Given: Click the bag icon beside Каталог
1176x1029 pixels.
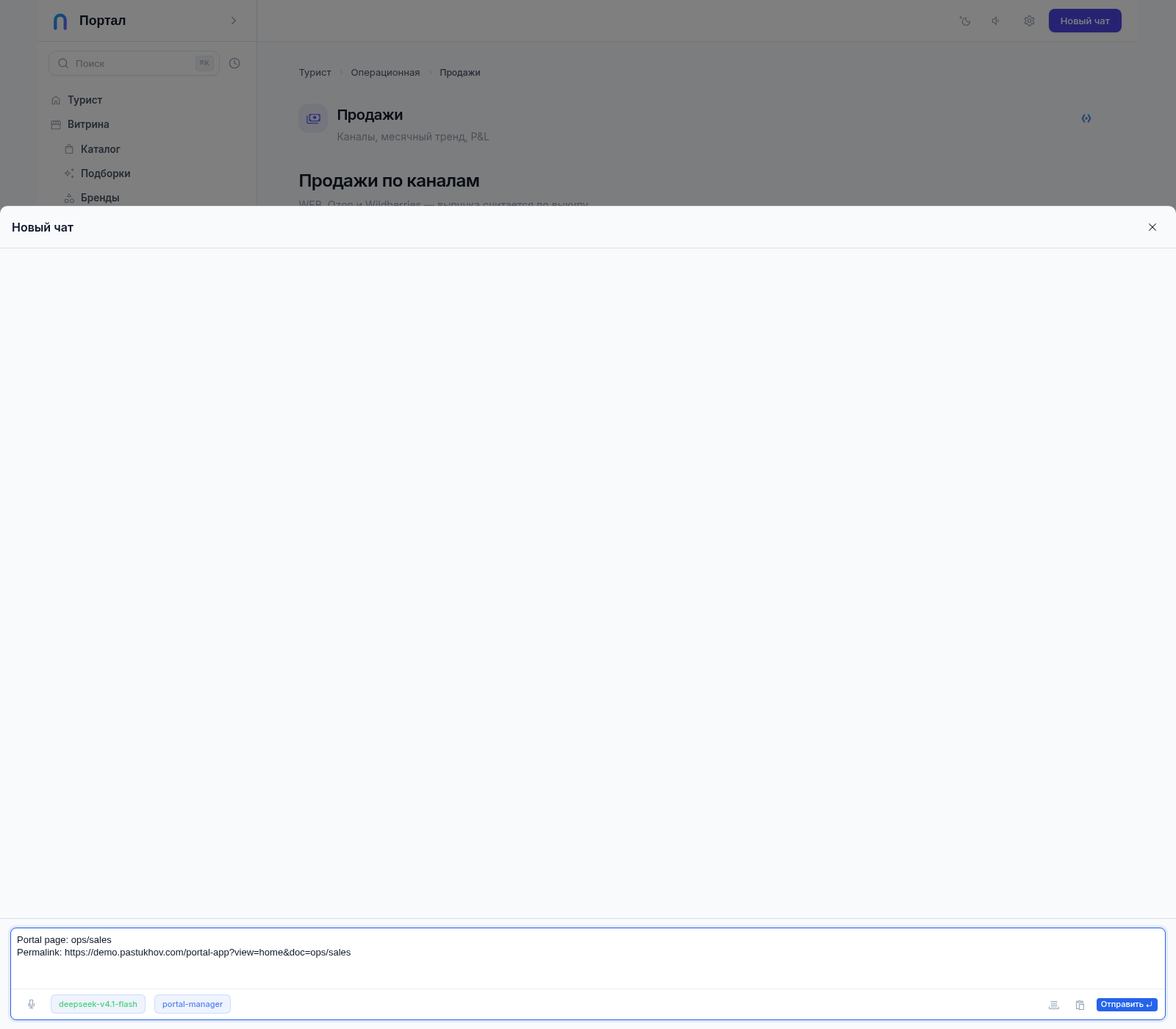Looking at the screenshot, I should tap(69, 149).
